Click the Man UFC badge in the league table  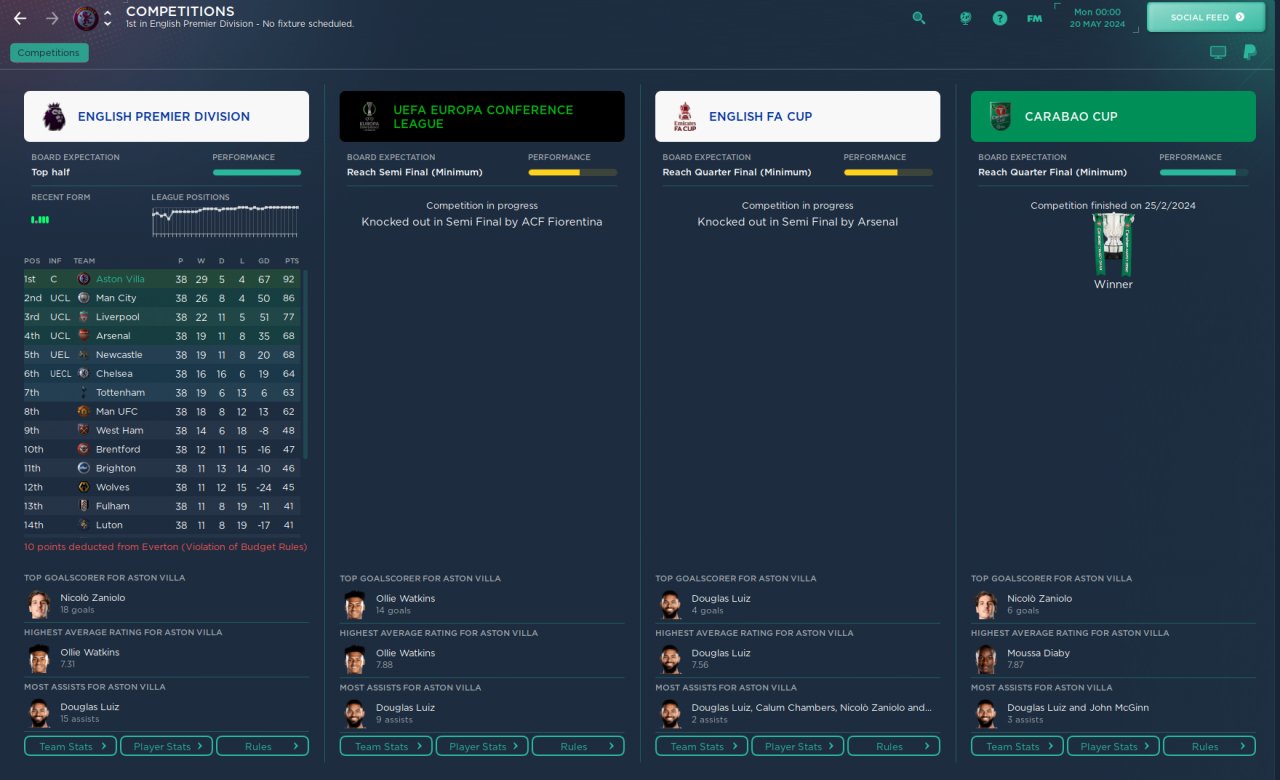84,411
